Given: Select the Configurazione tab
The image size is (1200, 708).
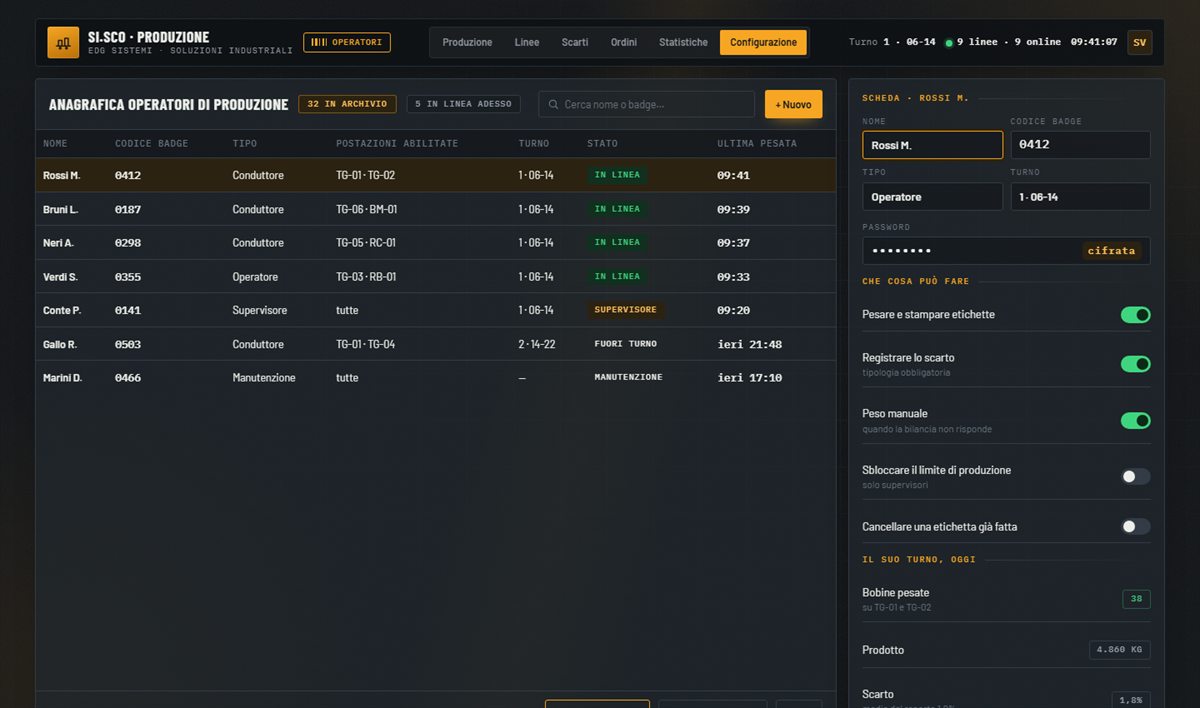Looking at the screenshot, I should [763, 42].
